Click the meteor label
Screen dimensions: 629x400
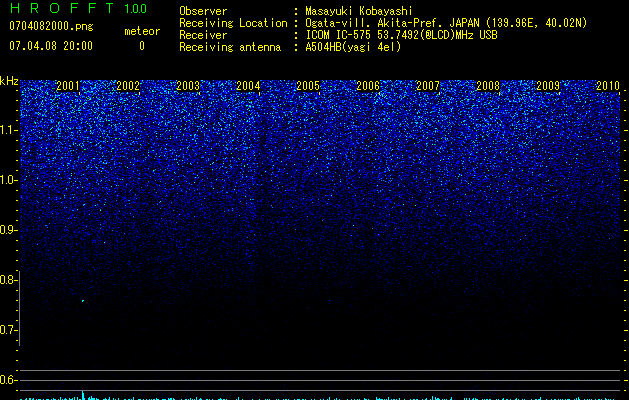[x=142, y=31]
